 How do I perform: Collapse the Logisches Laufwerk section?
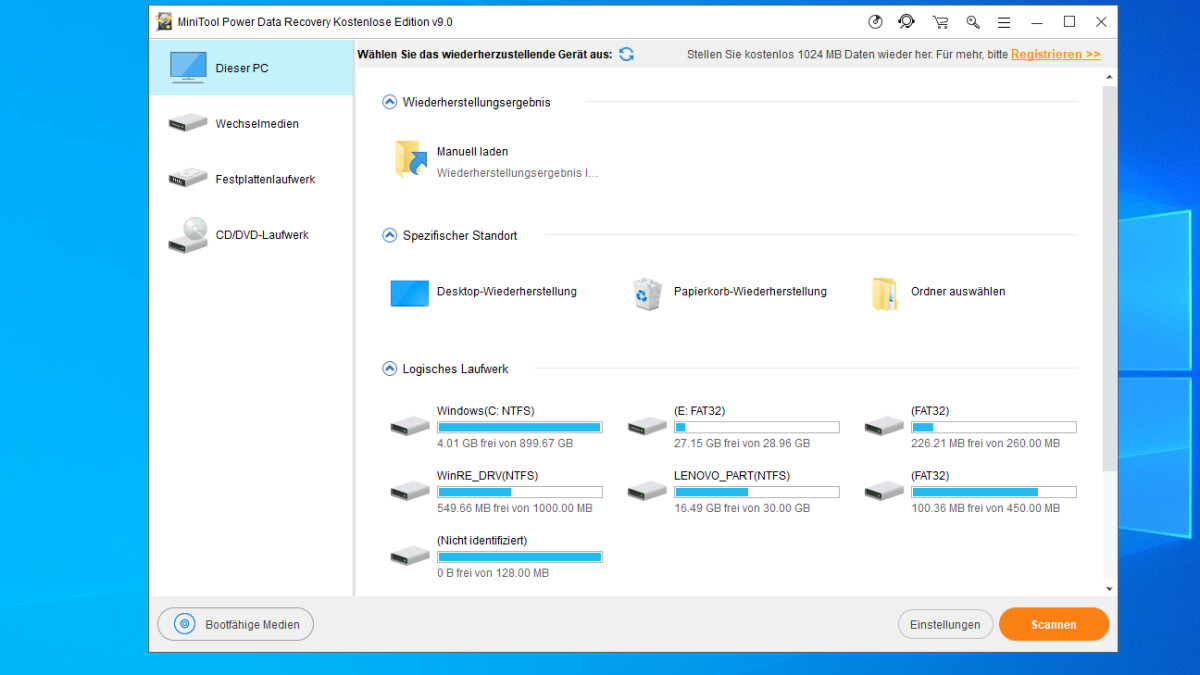coord(390,369)
